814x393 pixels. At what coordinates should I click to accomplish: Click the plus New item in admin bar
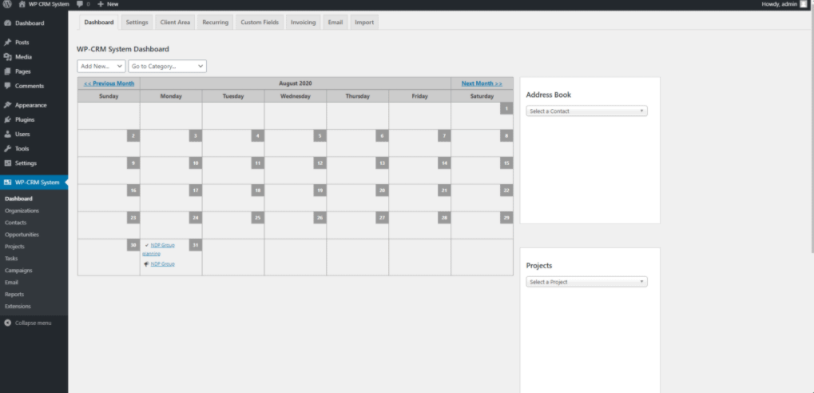pyautogui.click(x=108, y=4)
